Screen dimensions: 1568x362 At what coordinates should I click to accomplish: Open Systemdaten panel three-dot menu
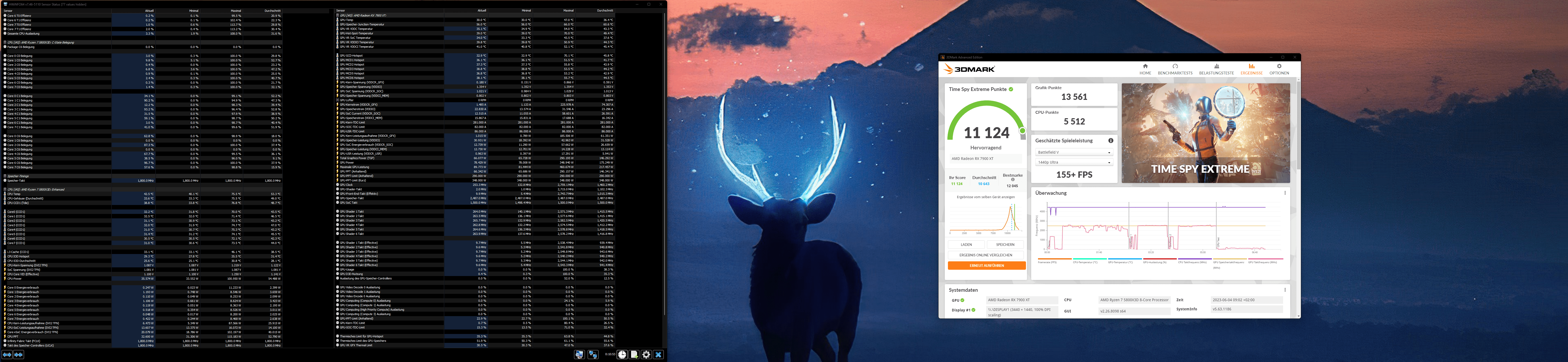coord(1285,290)
